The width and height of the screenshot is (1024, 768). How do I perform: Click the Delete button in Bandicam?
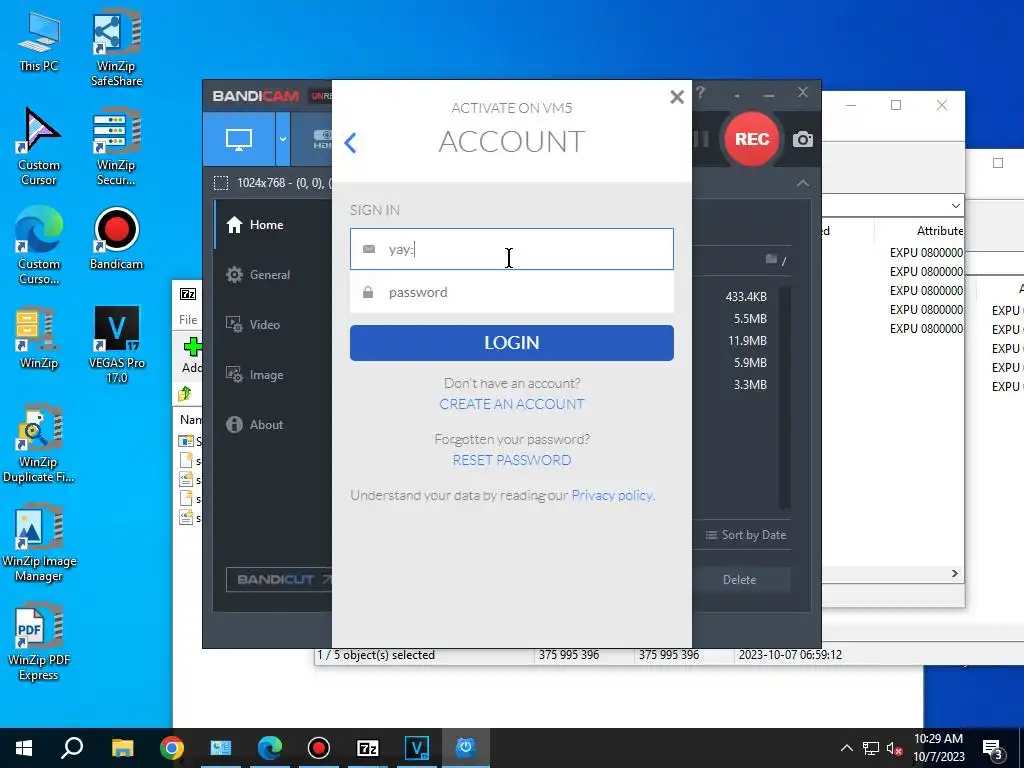[x=739, y=580]
